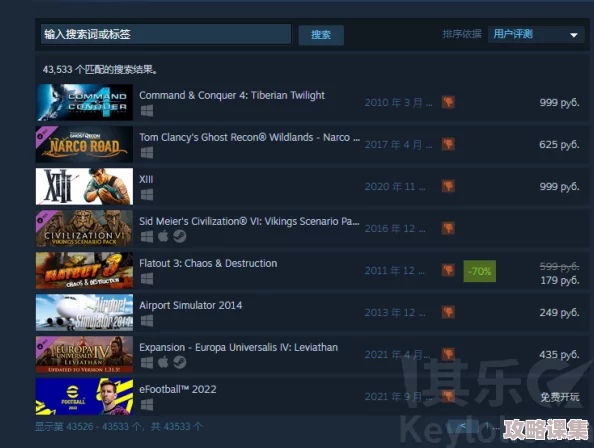
Task: Click Apple macOS icon under Civilization VI Vikings
Action: click(x=163, y=236)
